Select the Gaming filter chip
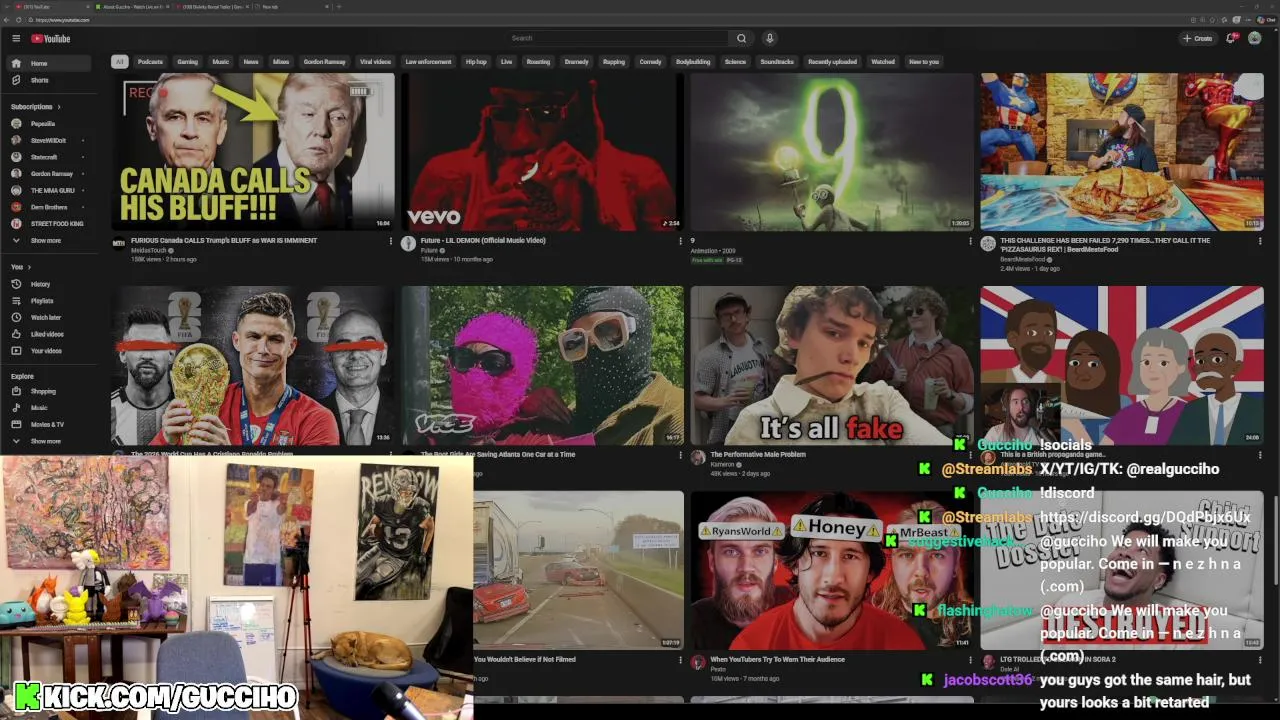 pyautogui.click(x=187, y=62)
